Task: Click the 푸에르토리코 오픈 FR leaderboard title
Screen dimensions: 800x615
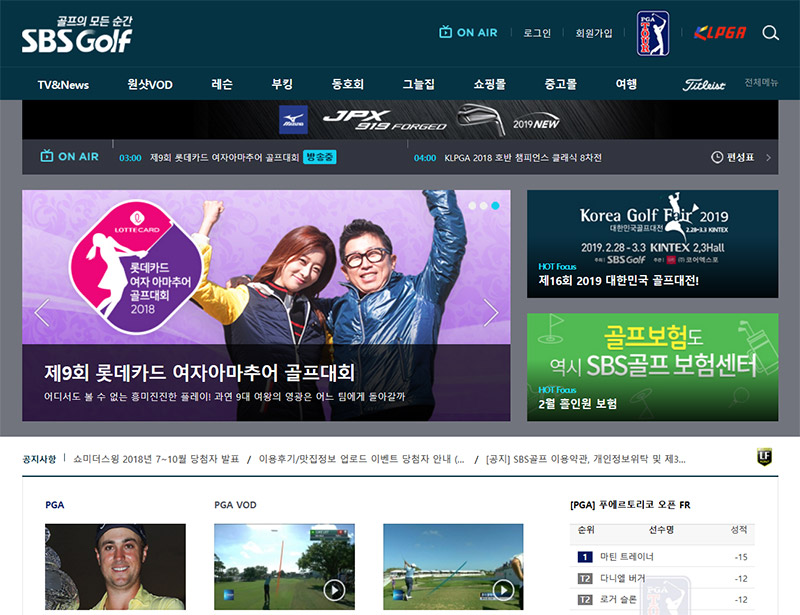Action: [630, 505]
